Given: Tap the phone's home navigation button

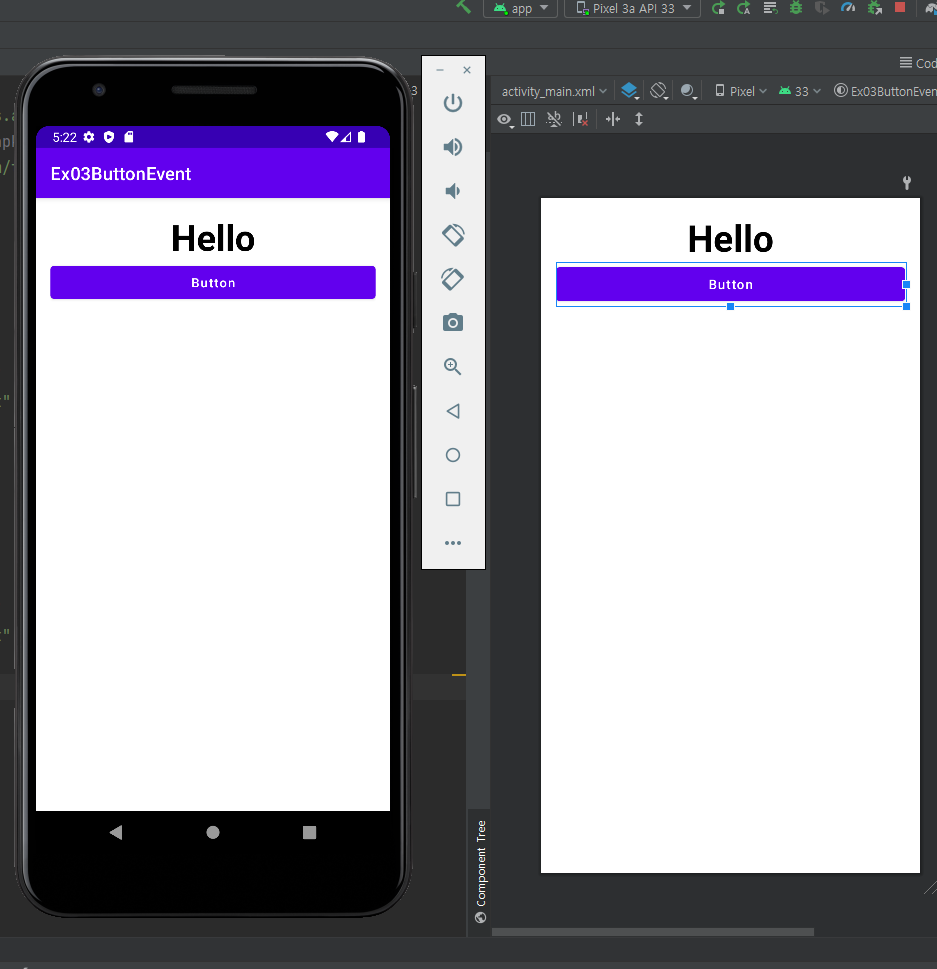Looking at the screenshot, I should click(213, 832).
